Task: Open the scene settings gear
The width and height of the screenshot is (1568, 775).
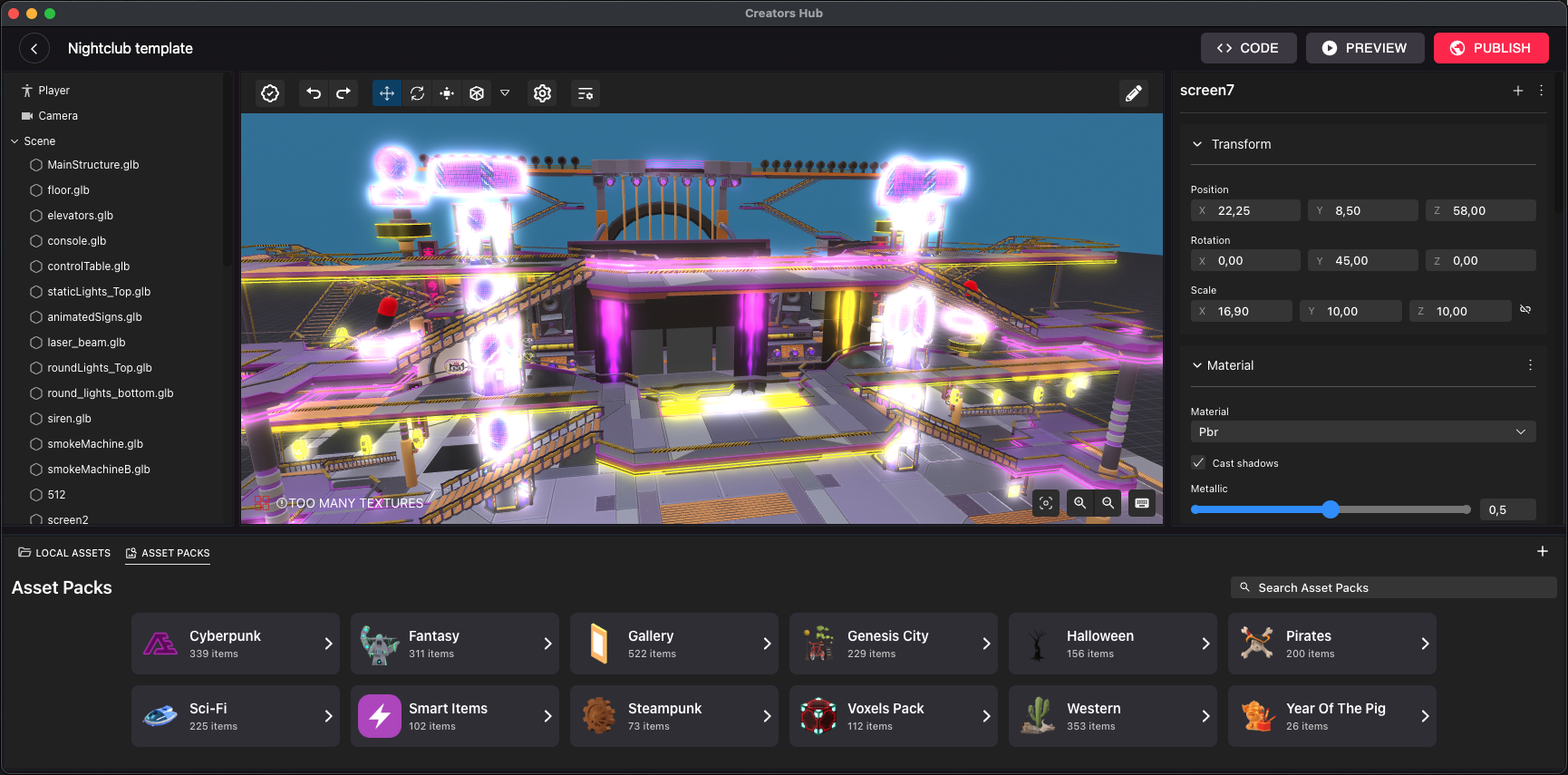Action: coord(542,93)
